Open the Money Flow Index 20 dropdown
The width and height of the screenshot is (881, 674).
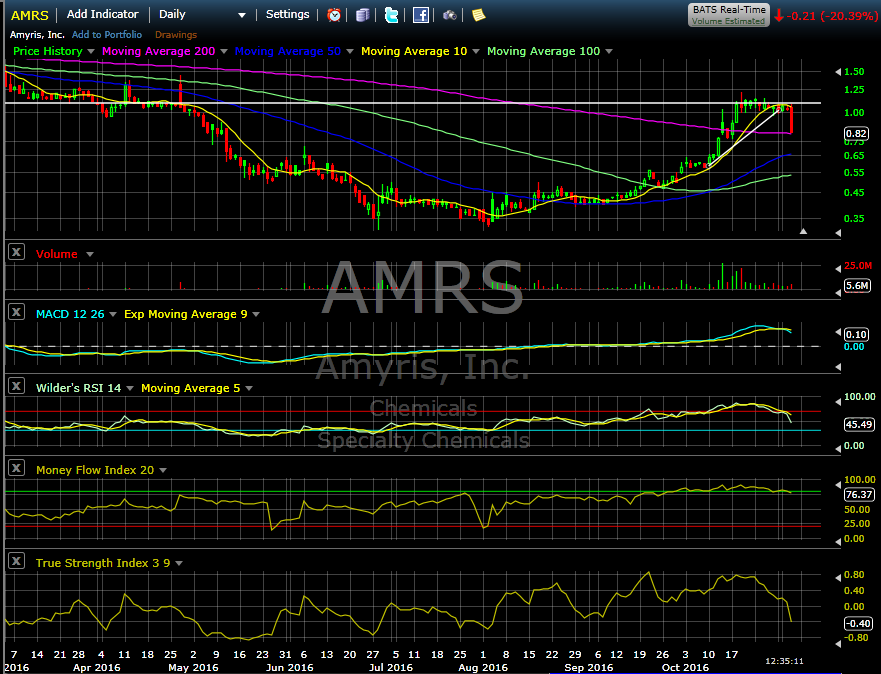[163, 470]
